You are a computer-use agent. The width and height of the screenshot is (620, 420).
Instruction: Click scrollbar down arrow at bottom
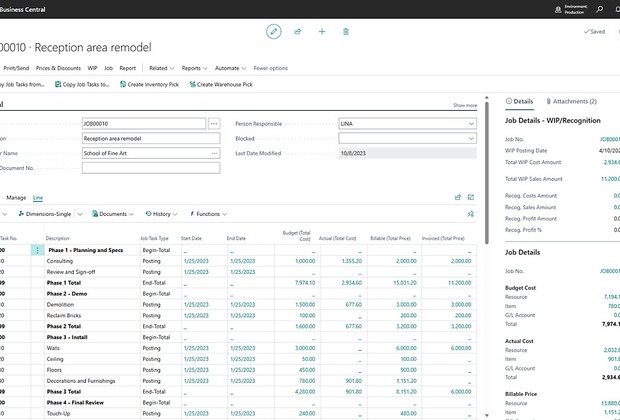487,415
